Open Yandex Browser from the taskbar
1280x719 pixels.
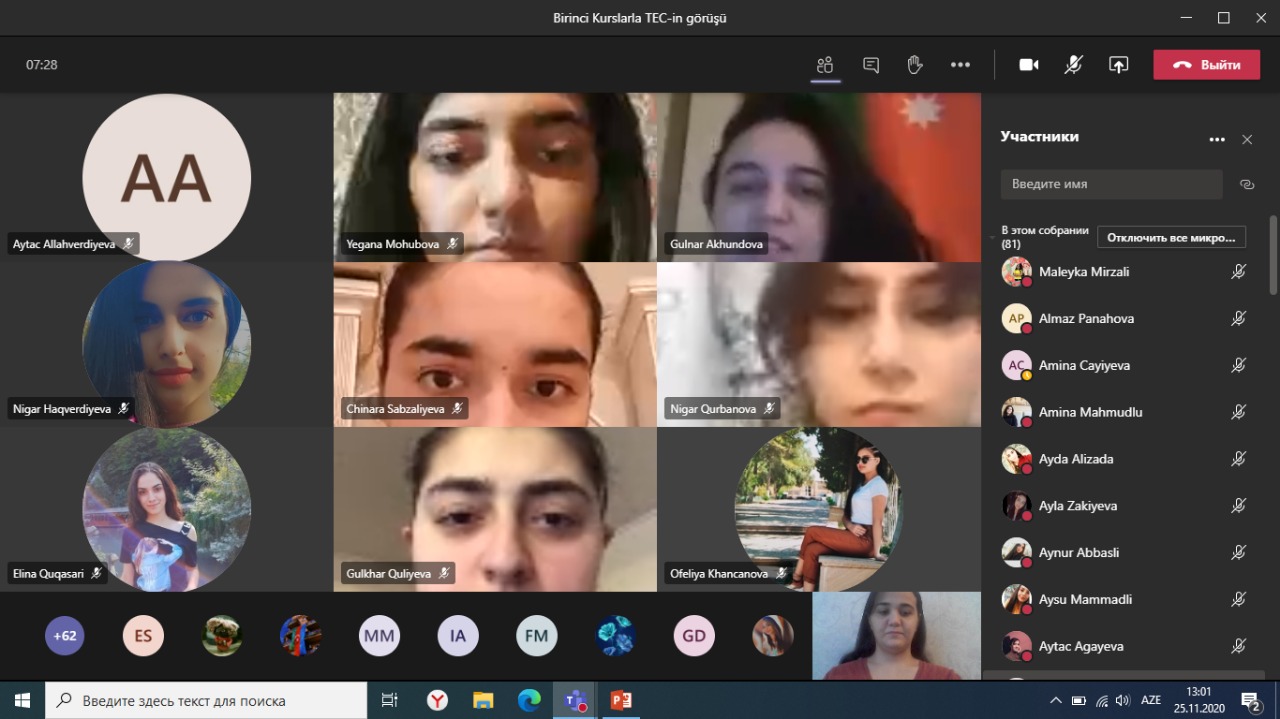(x=437, y=700)
